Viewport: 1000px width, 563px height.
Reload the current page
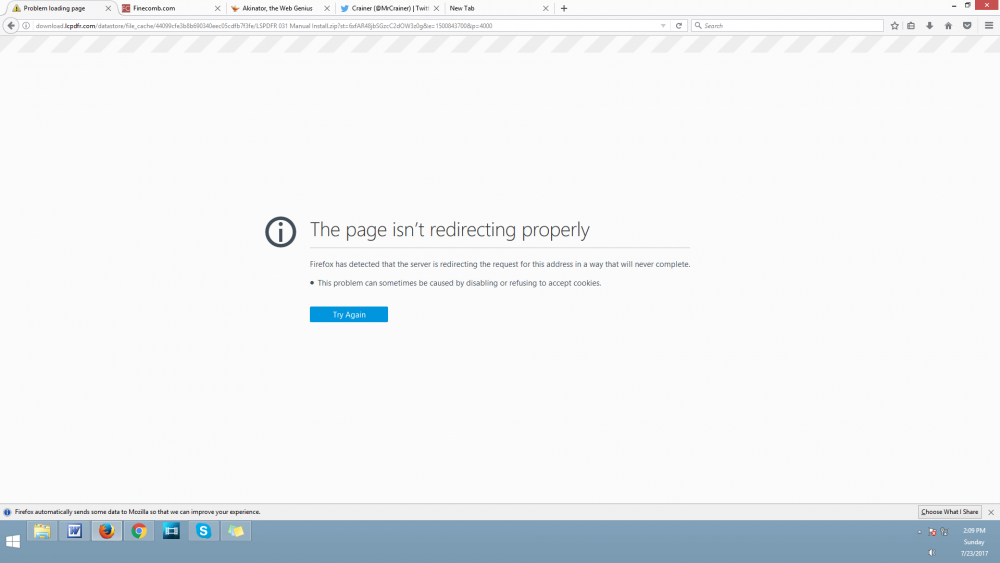(679, 26)
